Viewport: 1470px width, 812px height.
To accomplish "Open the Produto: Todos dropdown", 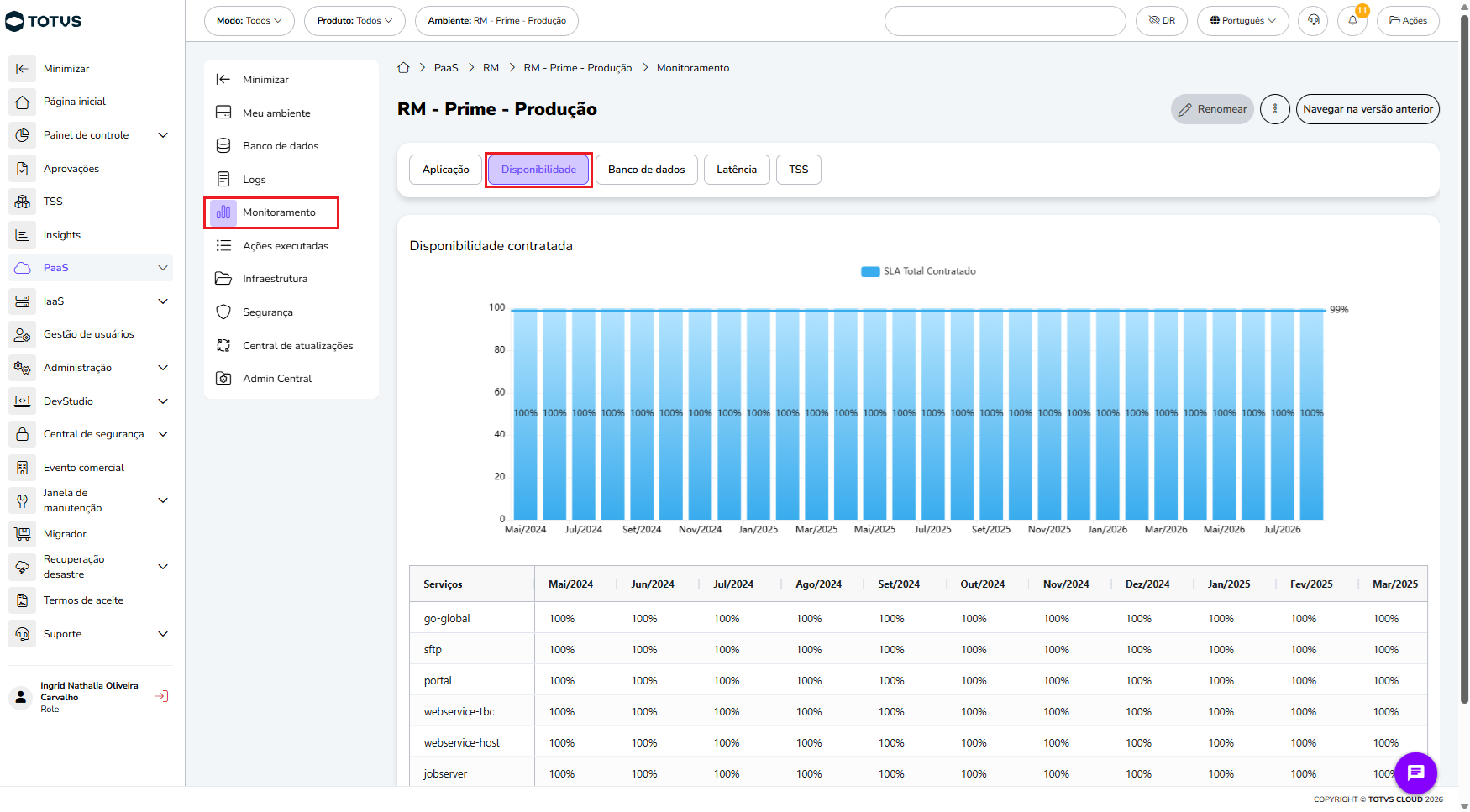I will [x=354, y=21].
